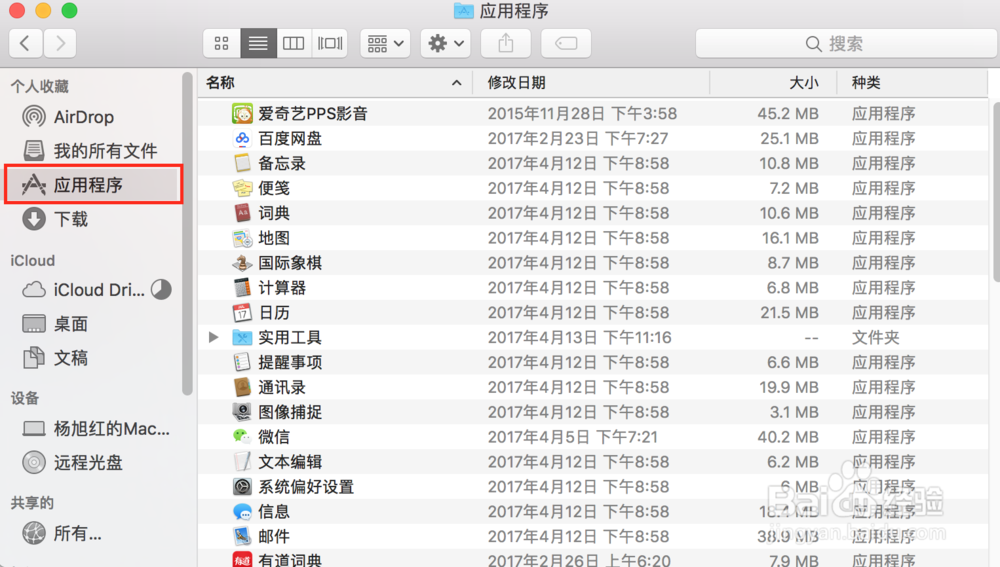Select the 国际象棋 app icon
Image resolution: width=1000 pixels, height=567 pixels.
click(x=242, y=263)
